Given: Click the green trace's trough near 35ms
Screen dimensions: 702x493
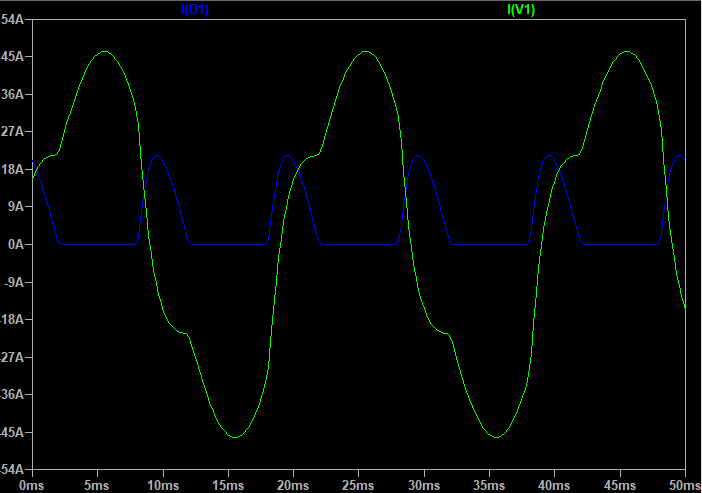Looking at the screenshot, I should tap(497, 437).
